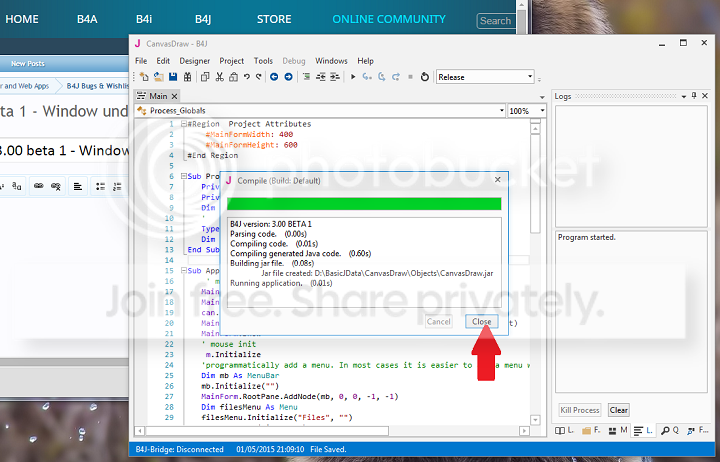This screenshot has height=462, width=720.
Task: Click the code editor scroll down arrow
Action: tap(535, 420)
